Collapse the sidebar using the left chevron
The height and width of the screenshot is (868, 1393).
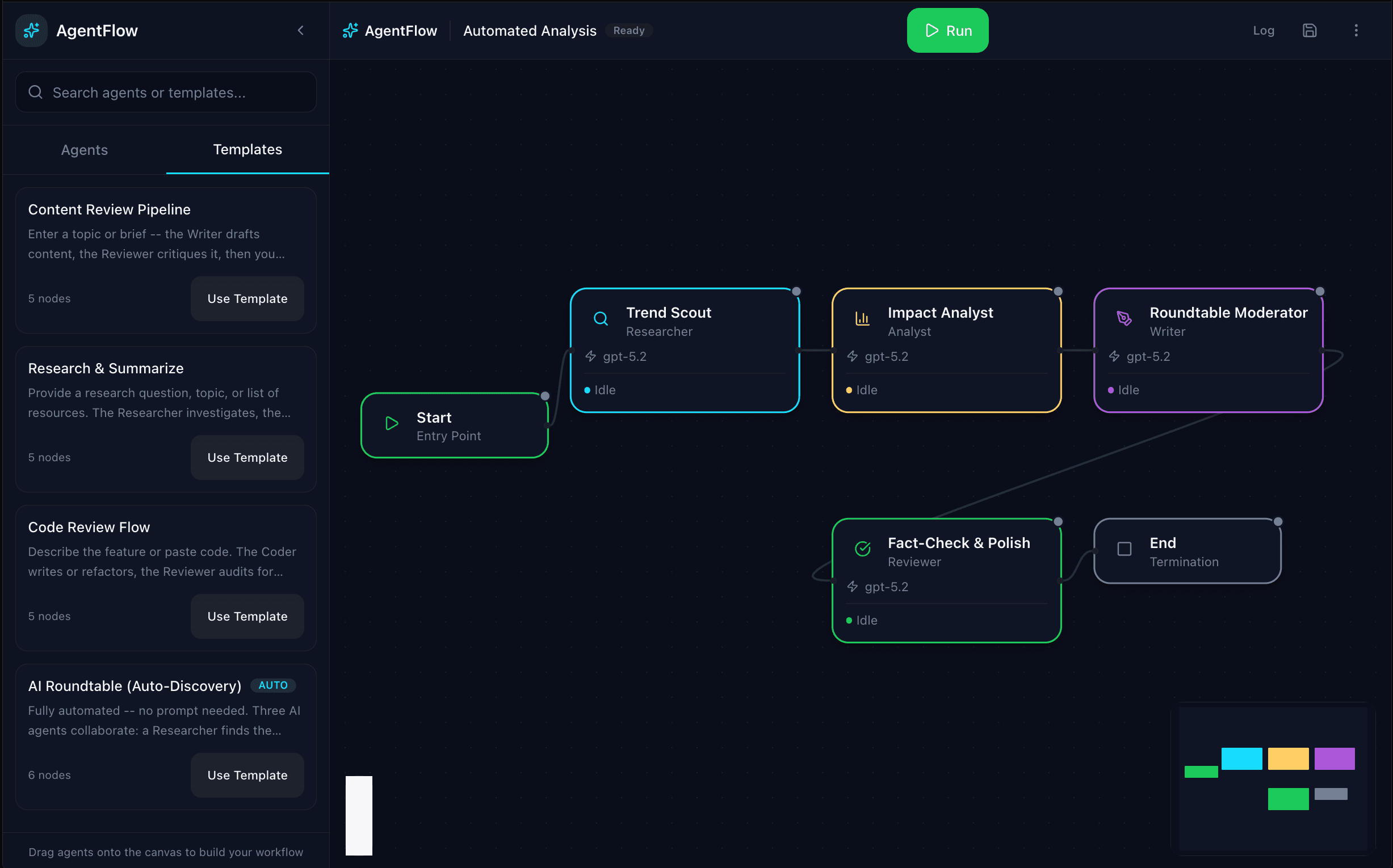point(301,31)
